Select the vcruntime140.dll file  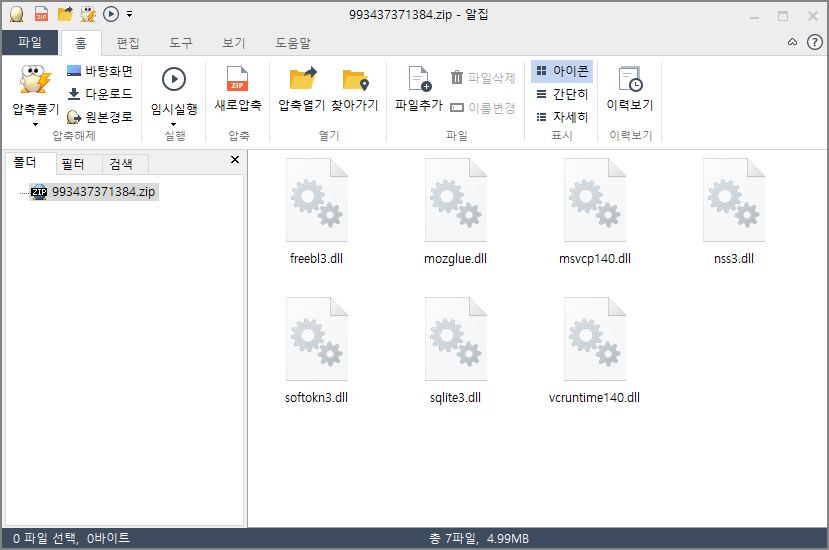tap(595, 351)
